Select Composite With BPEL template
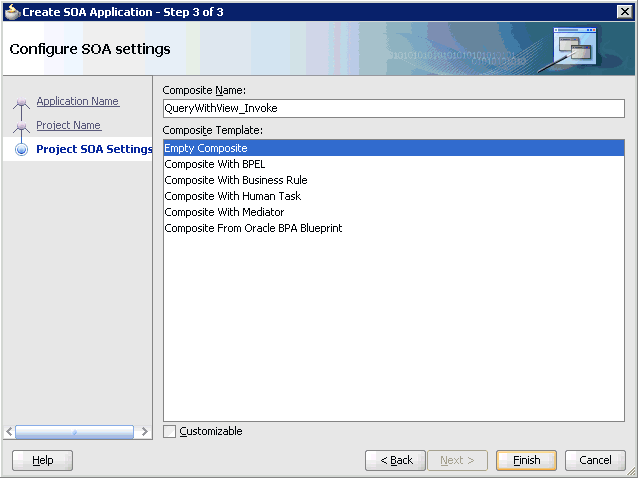This screenshot has height=478, width=638. coord(393,164)
